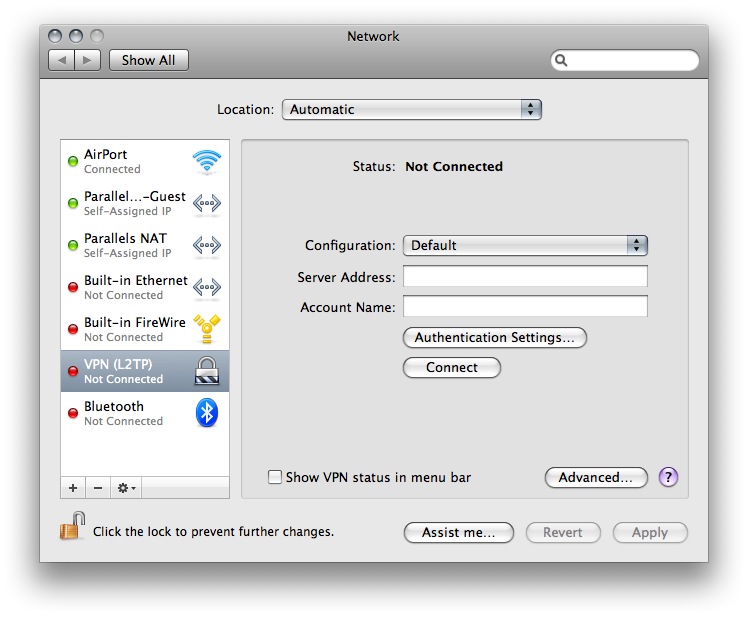Select the AirPort Wi-Fi icon
Viewport: 748px width, 617px height.
point(207,161)
